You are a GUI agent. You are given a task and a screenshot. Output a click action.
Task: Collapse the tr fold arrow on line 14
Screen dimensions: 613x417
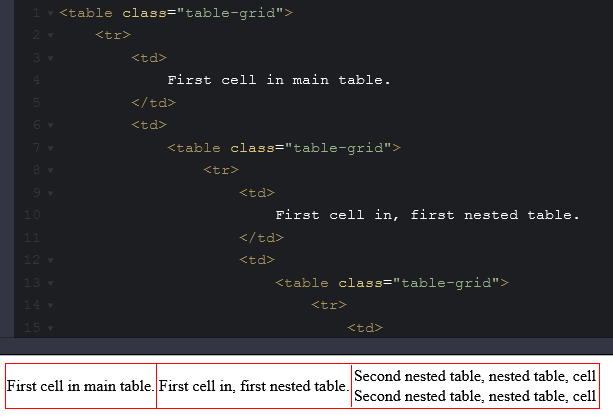[50, 305]
